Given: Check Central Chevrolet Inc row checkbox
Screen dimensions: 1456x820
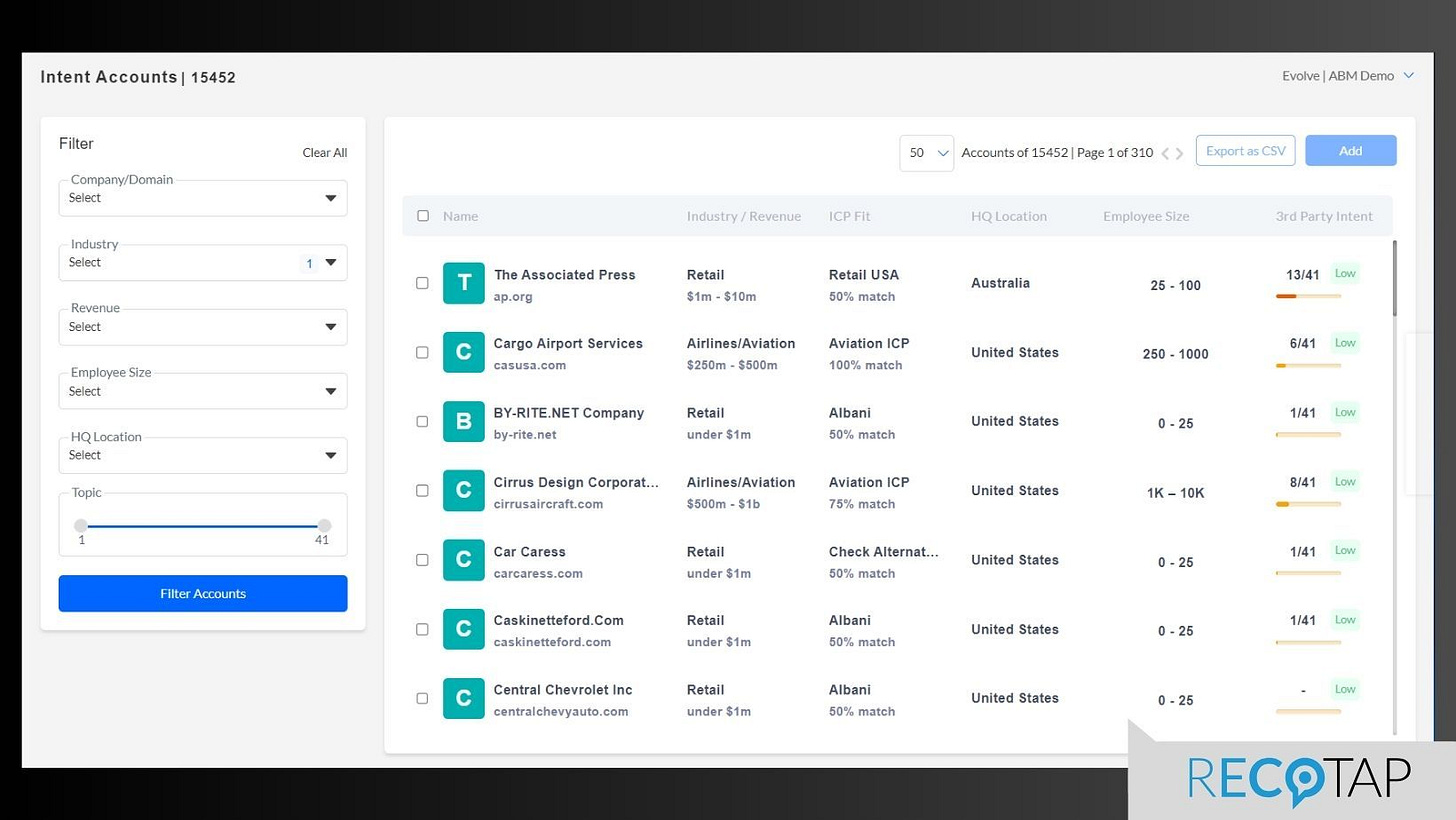Looking at the screenshot, I should point(422,698).
